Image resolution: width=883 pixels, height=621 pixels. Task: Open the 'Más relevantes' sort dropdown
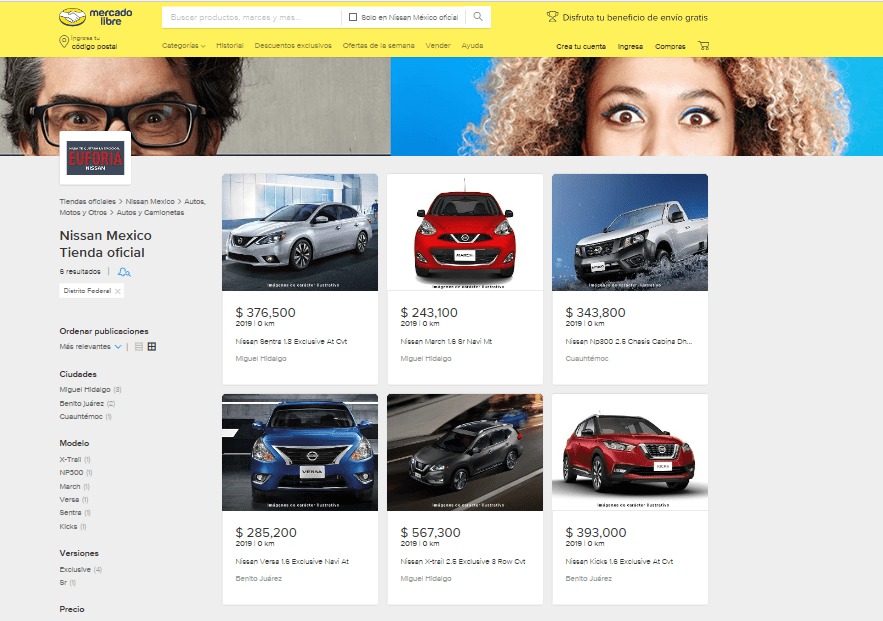(x=90, y=347)
